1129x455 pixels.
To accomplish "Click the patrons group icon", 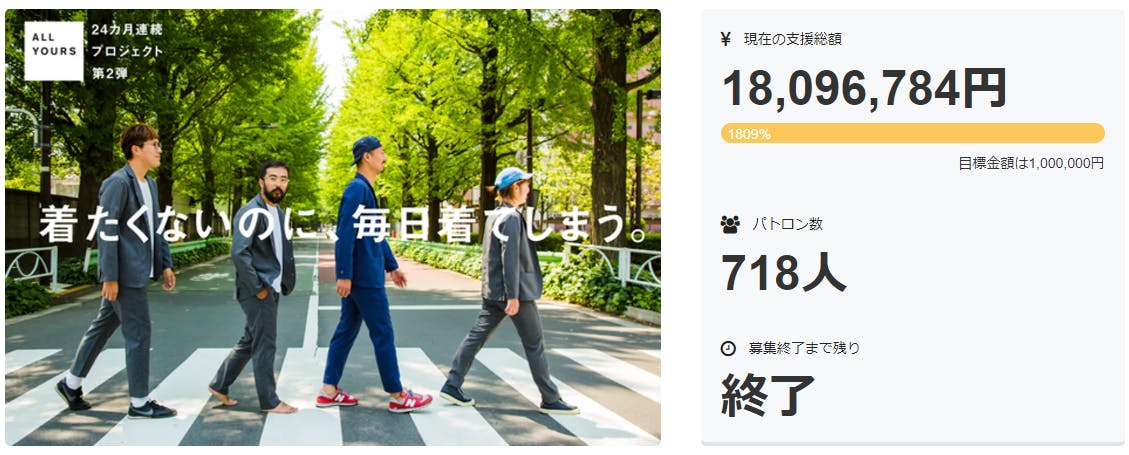I will 729,225.
